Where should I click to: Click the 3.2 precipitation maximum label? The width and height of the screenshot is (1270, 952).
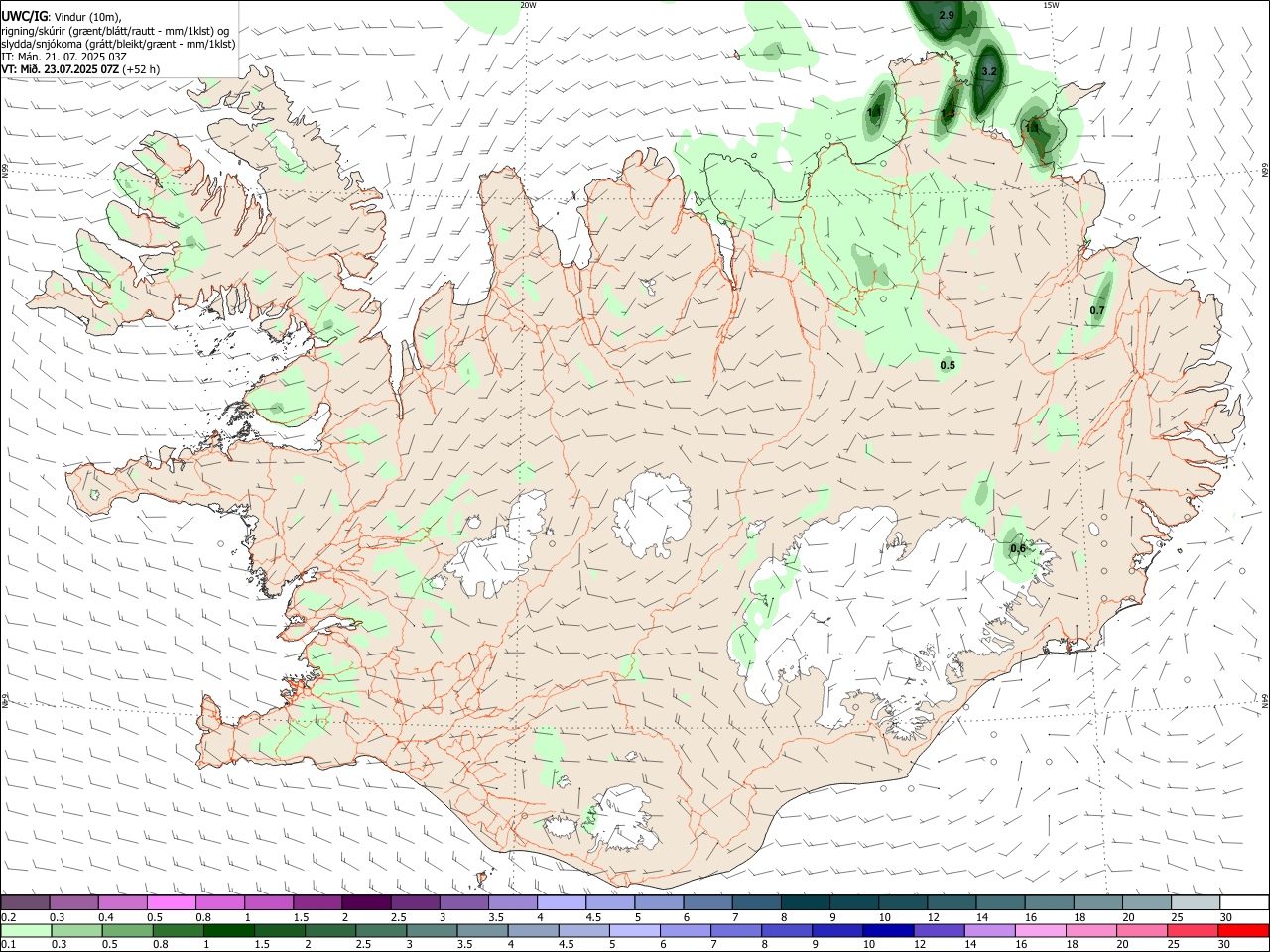(989, 72)
